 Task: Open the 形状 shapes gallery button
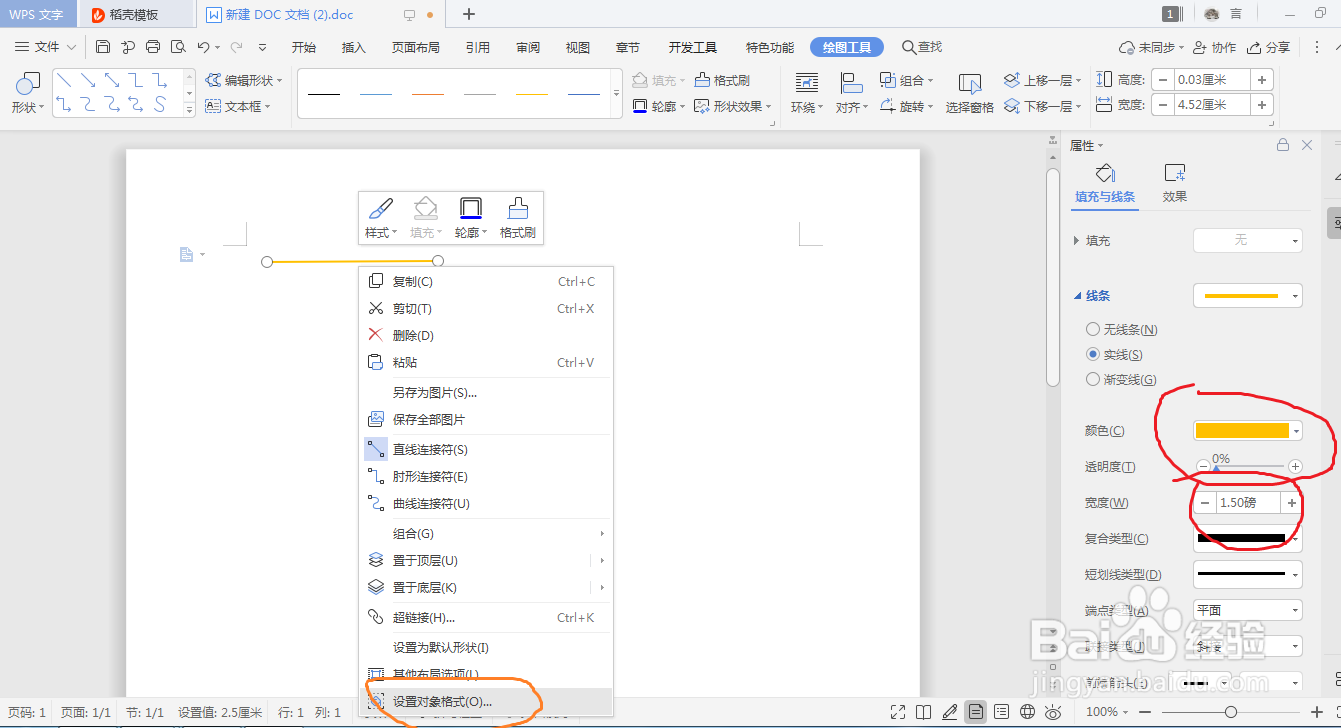click(x=28, y=93)
